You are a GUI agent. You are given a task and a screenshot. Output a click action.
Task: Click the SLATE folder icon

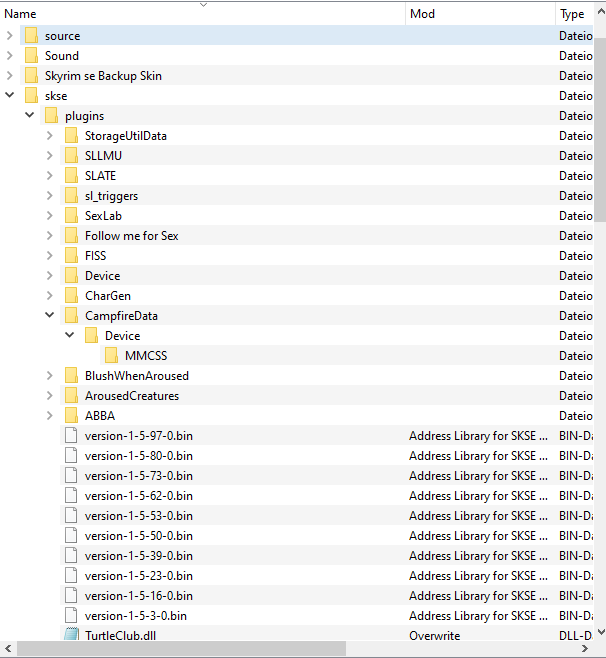coord(71,175)
